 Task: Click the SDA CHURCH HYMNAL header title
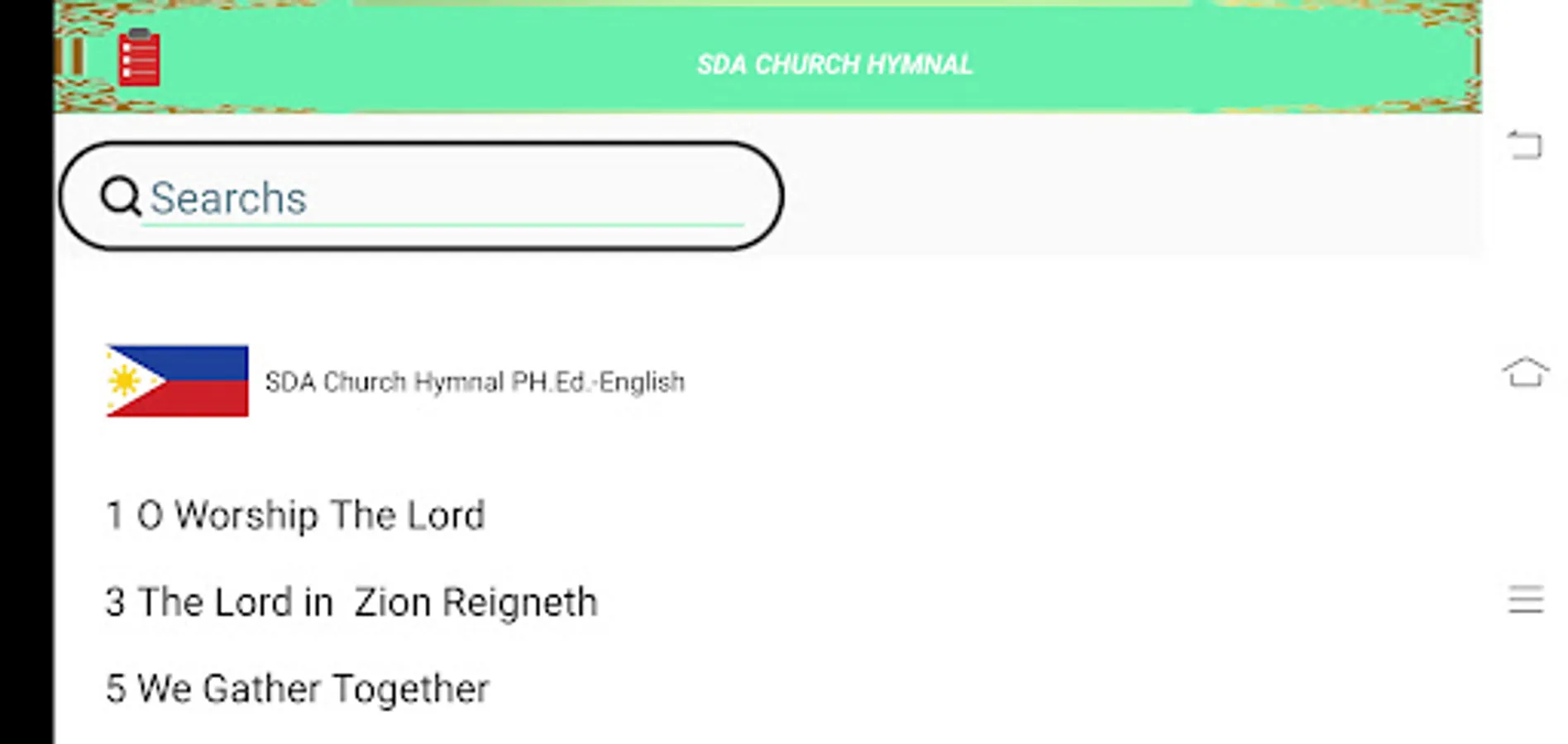pyautogui.click(x=834, y=64)
